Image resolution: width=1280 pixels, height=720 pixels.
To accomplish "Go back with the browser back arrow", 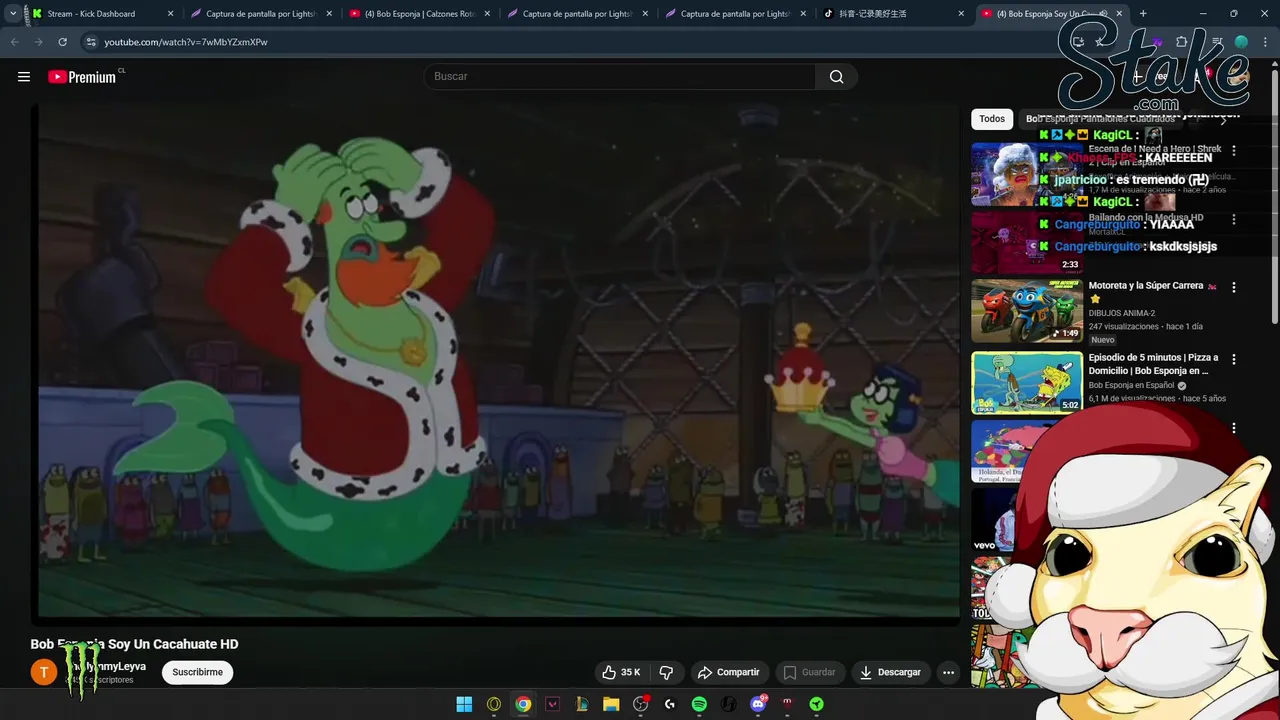I will click(x=14, y=42).
